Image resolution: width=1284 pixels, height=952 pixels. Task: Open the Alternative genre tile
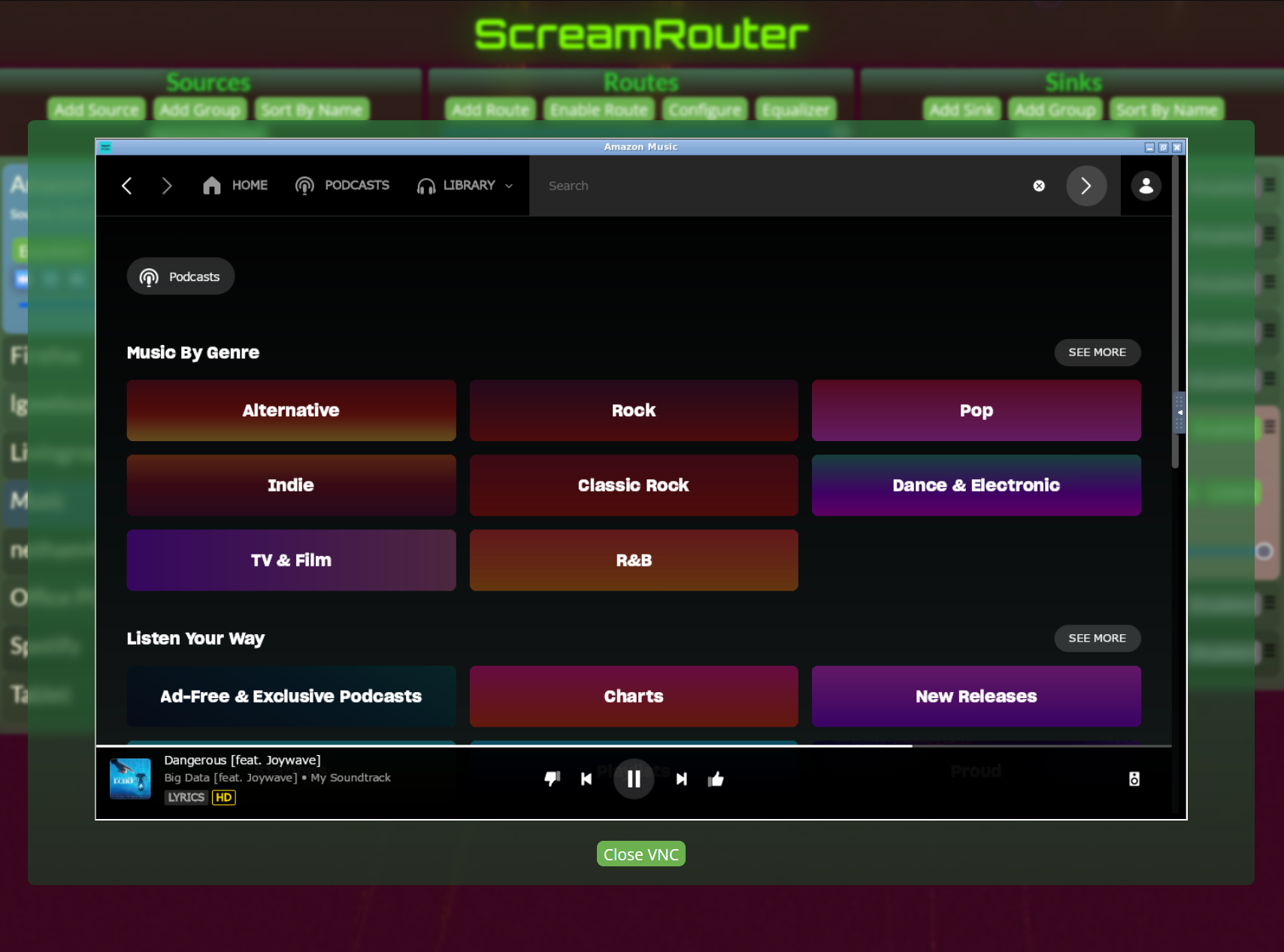(x=291, y=410)
